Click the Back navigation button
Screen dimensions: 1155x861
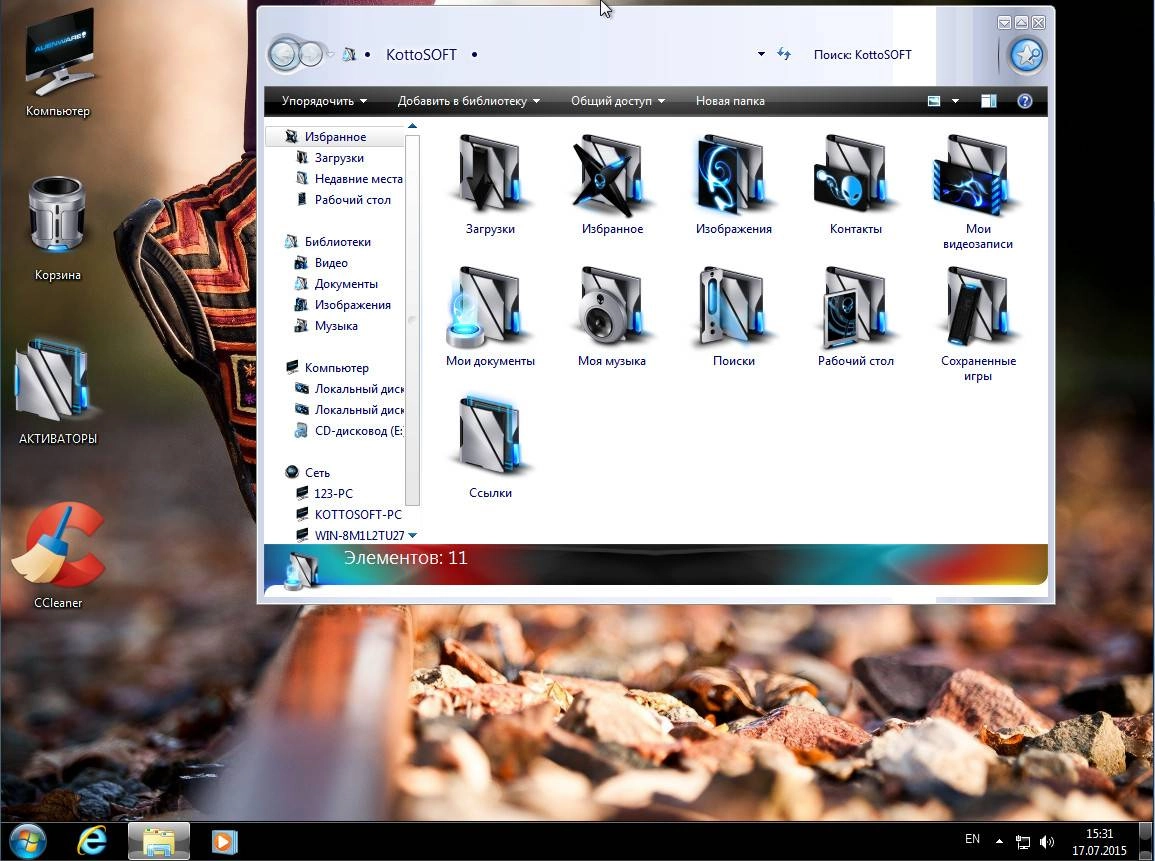[x=283, y=54]
